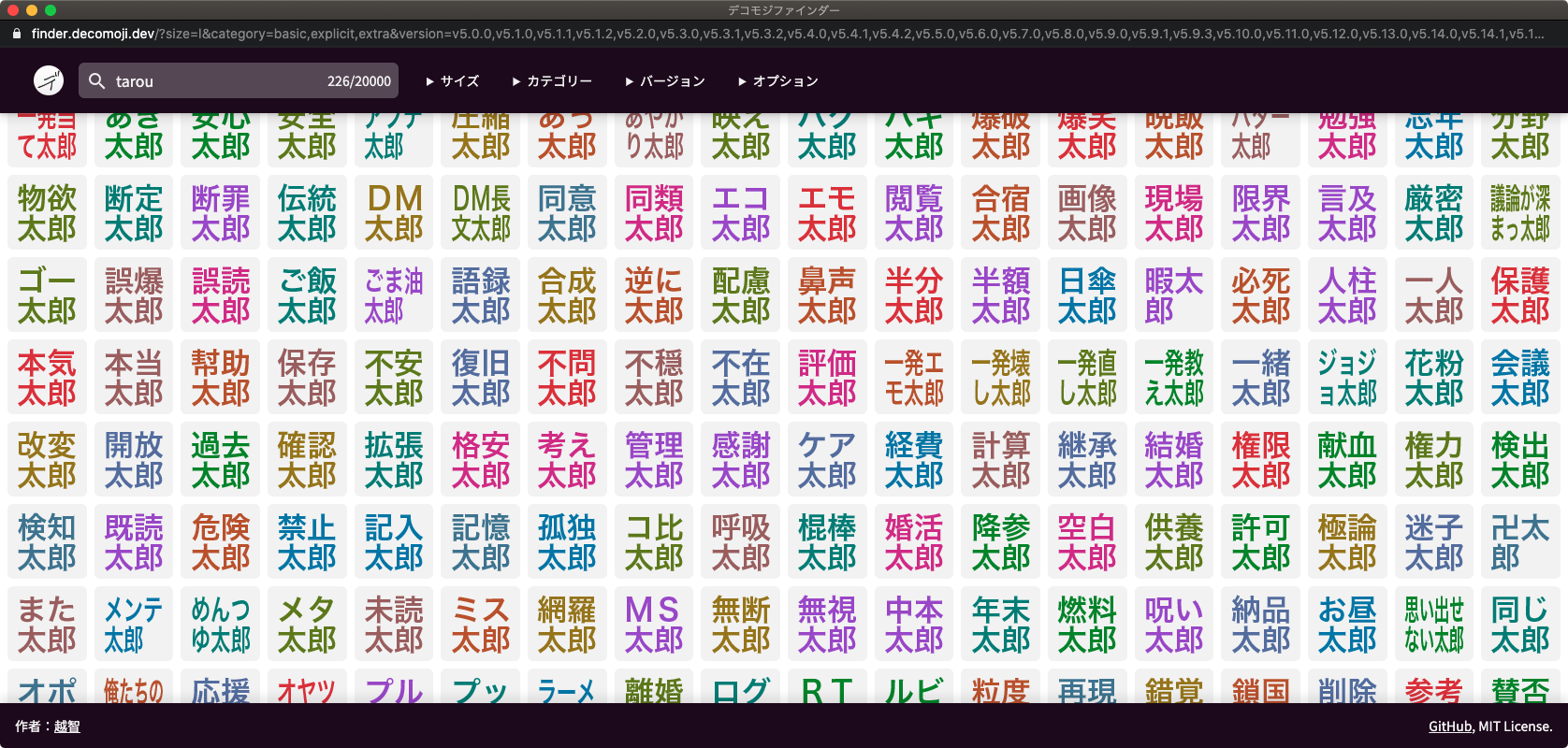
Task: Select the 評価太郎 emoji
Action: pos(827,378)
